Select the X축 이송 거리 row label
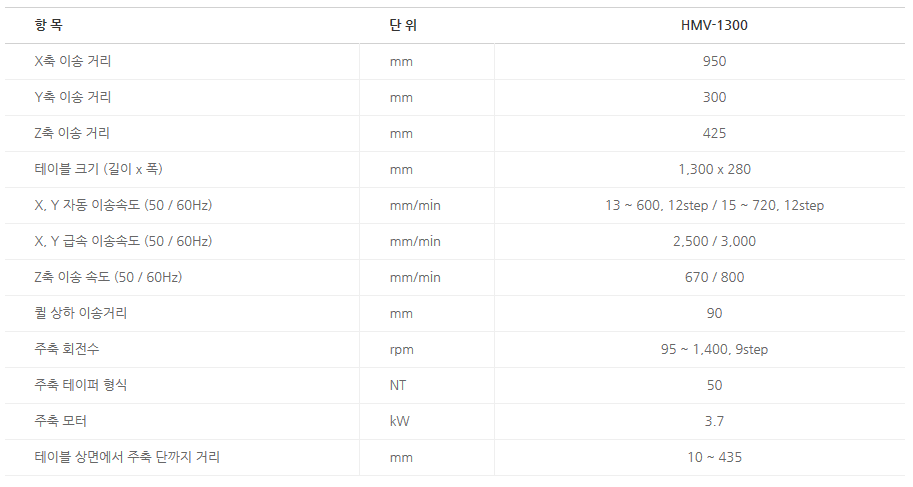This screenshot has width=913, height=487. click(73, 61)
